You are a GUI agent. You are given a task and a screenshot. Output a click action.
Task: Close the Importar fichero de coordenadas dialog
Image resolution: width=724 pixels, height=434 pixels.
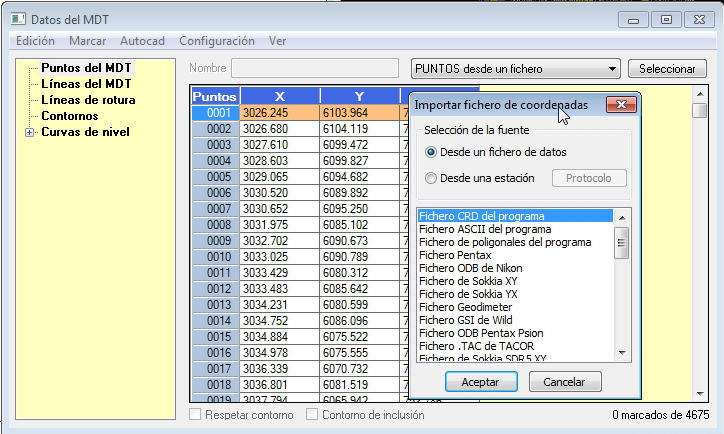point(621,105)
